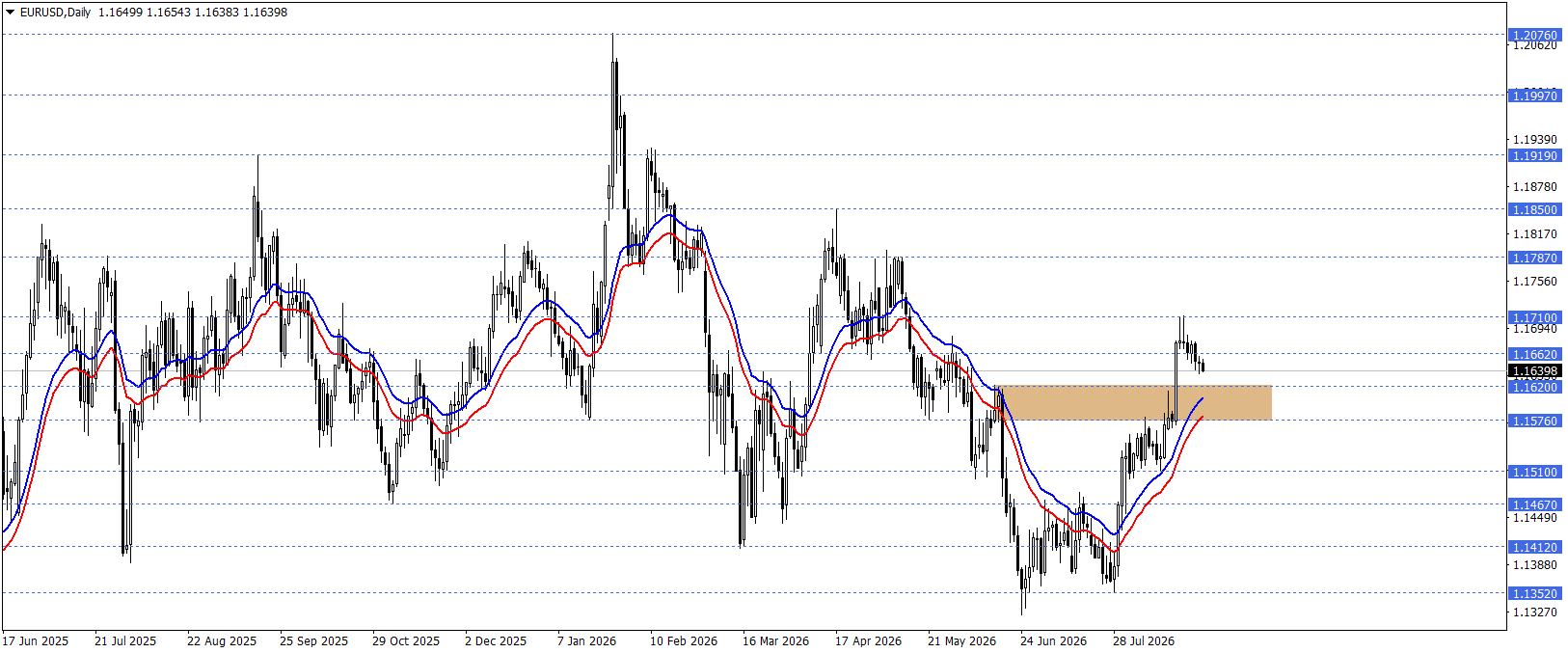Click the 1.18170 price scale value
The width and height of the screenshot is (1568, 653).
point(1535,234)
